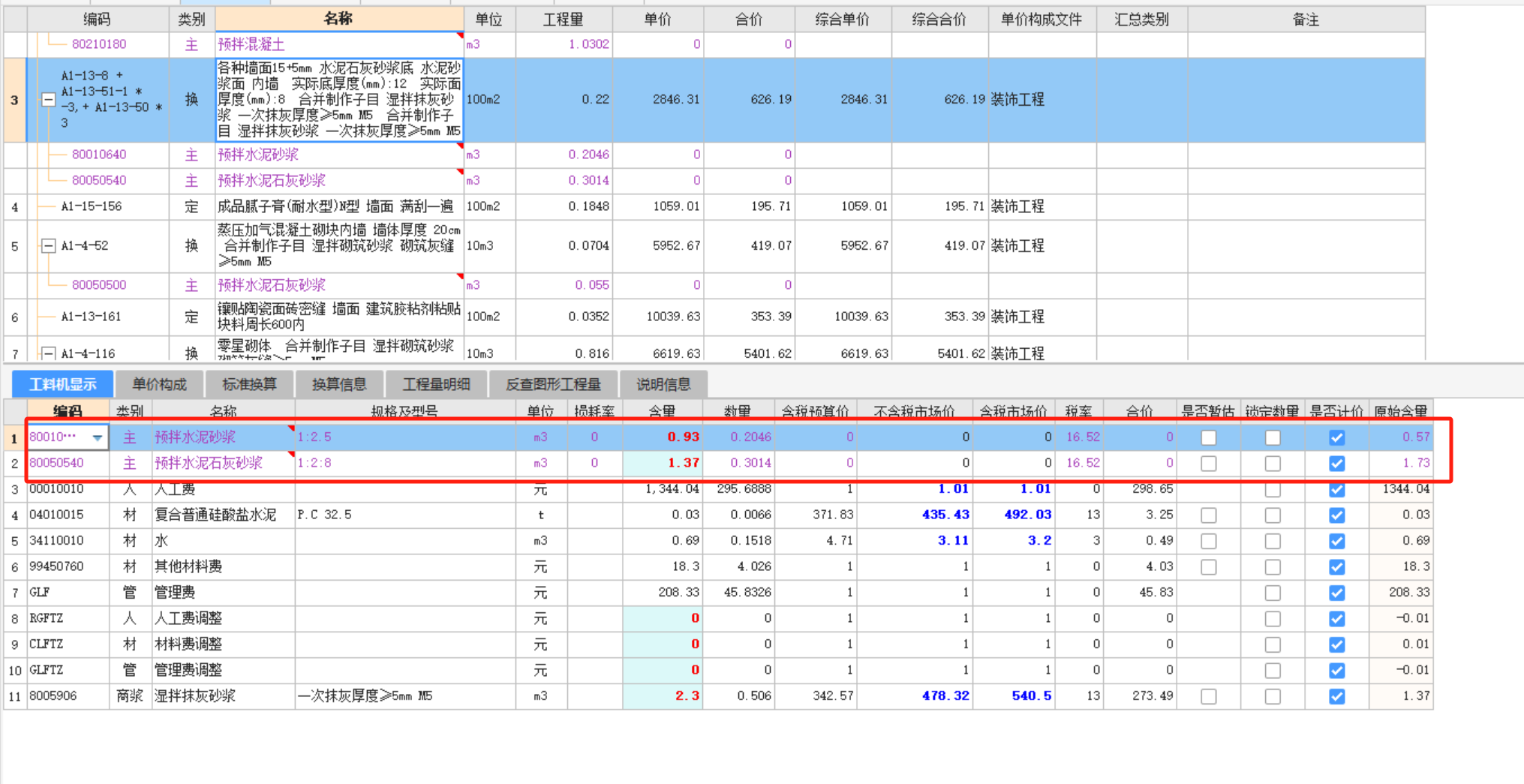Tick 锁定数量 for 人工费调整 row

point(1273,619)
